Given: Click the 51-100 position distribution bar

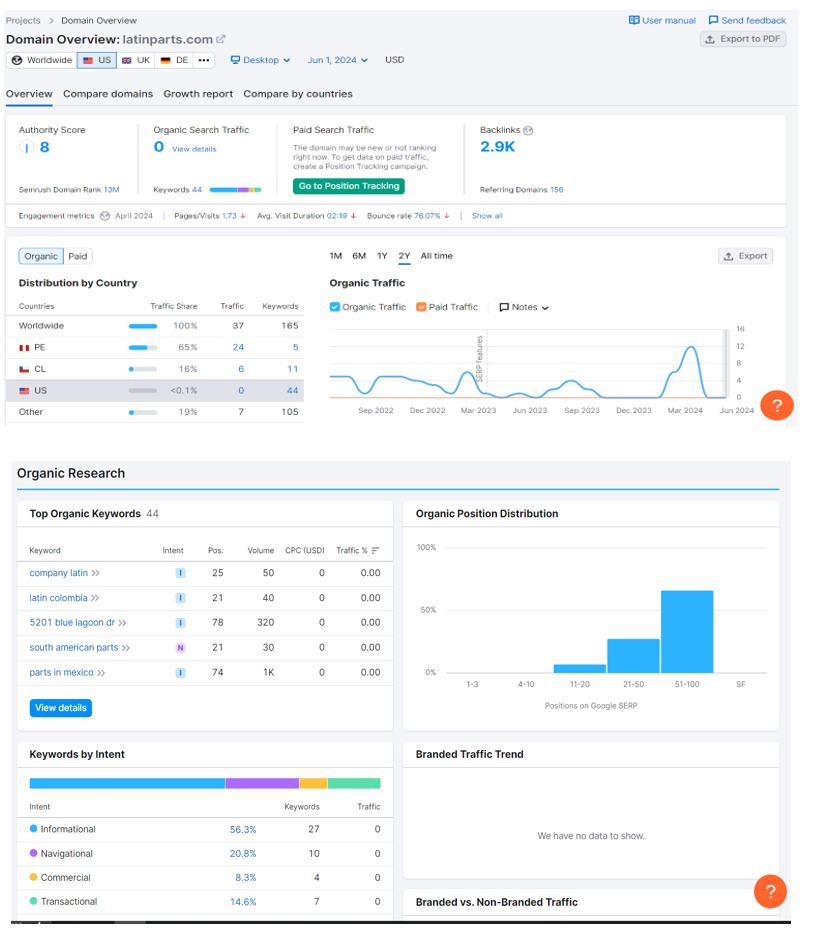Looking at the screenshot, I should coord(687,631).
